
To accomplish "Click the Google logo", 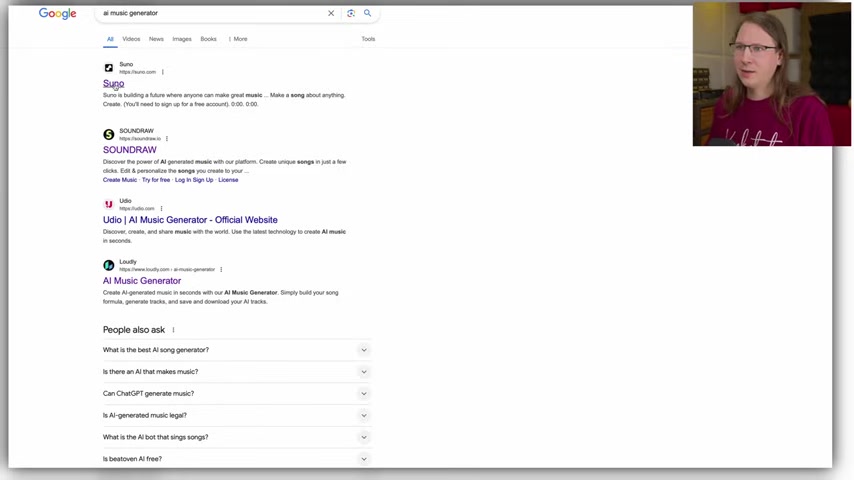I will [57, 14].
